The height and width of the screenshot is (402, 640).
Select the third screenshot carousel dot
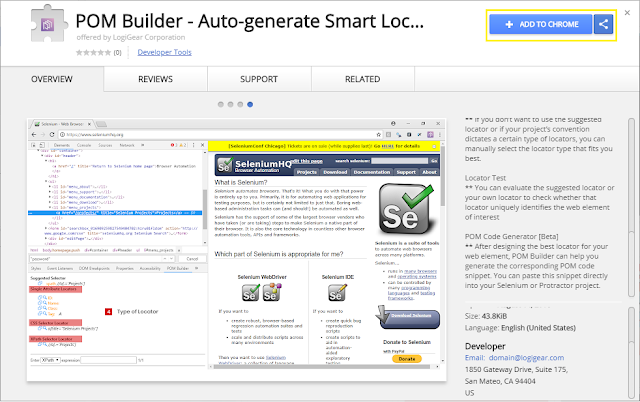point(240,104)
